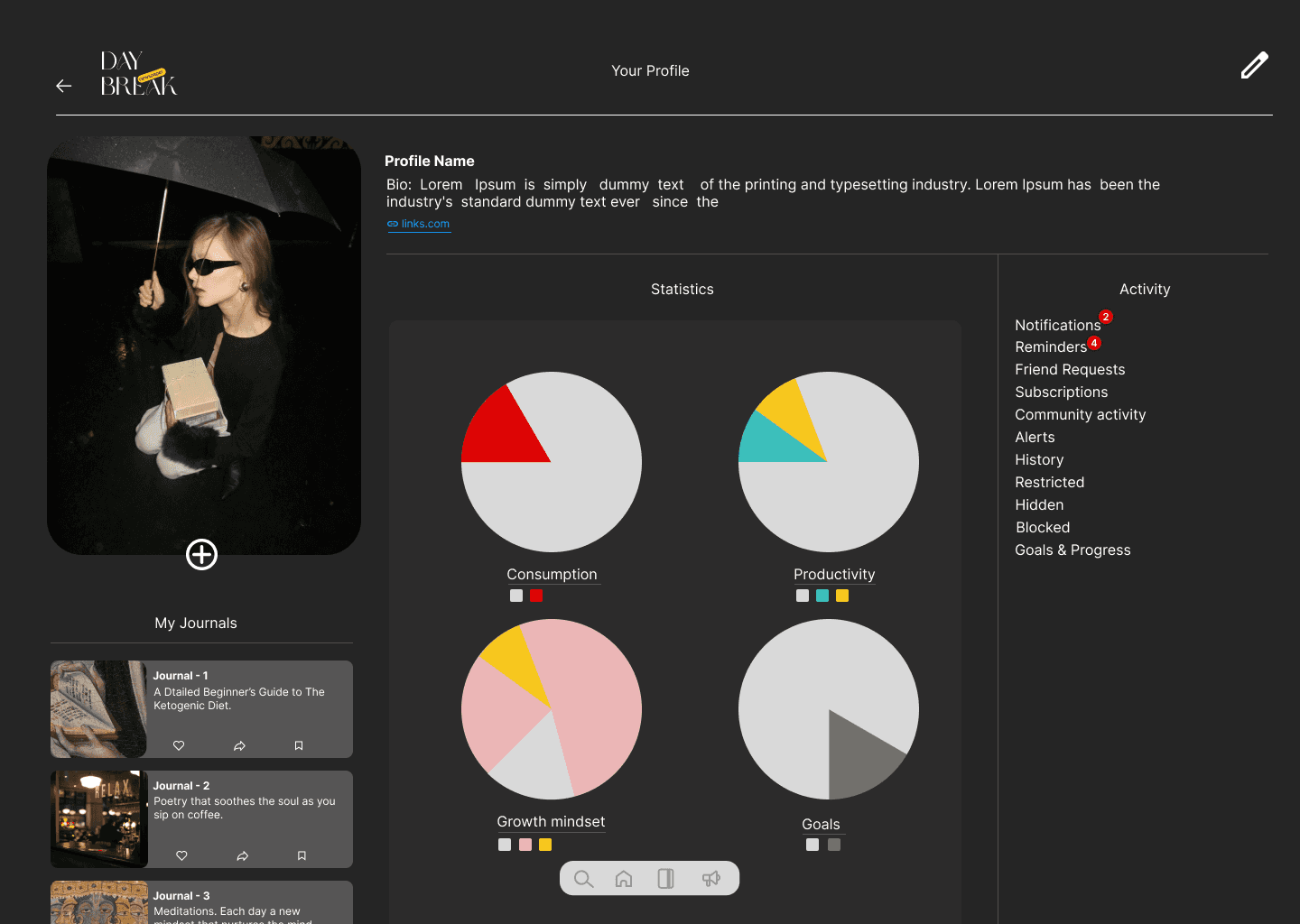This screenshot has width=1300, height=924.
Task: Click the Your Profile page title
Action: [x=650, y=70]
